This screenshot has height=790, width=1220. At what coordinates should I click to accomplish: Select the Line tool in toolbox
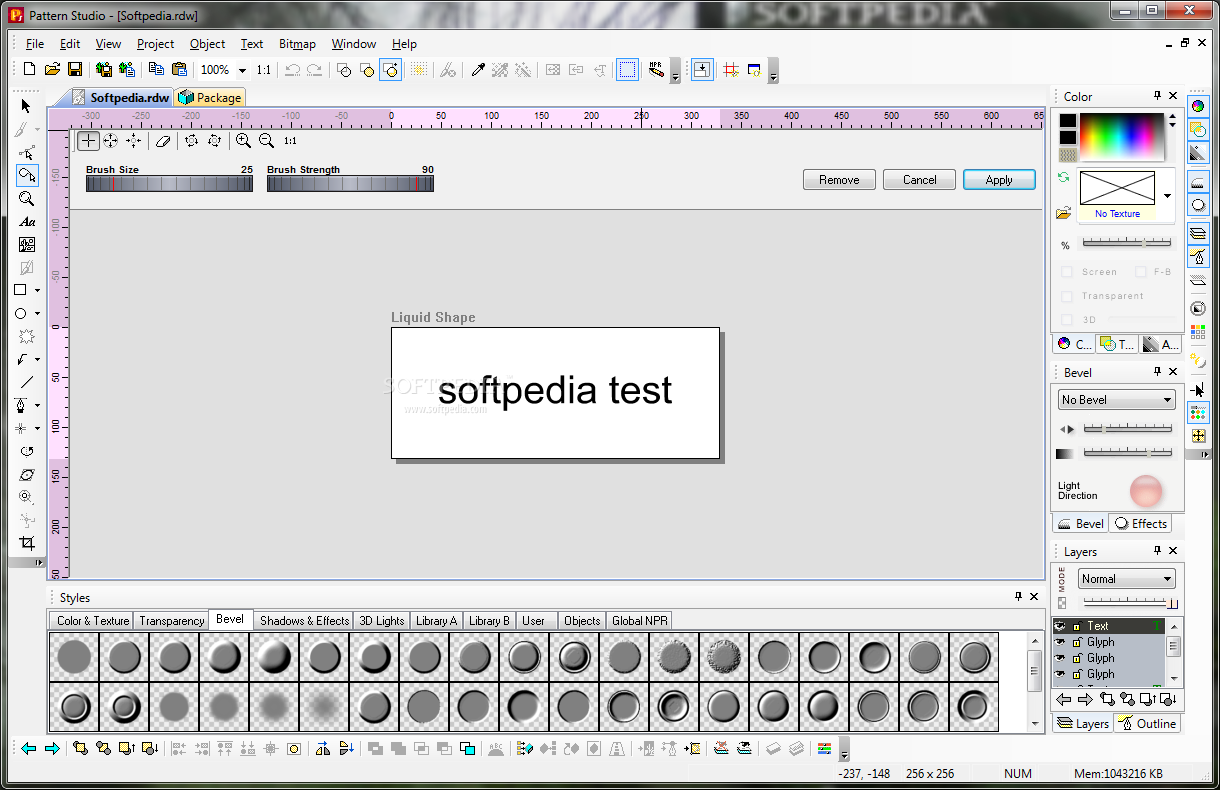pos(26,382)
